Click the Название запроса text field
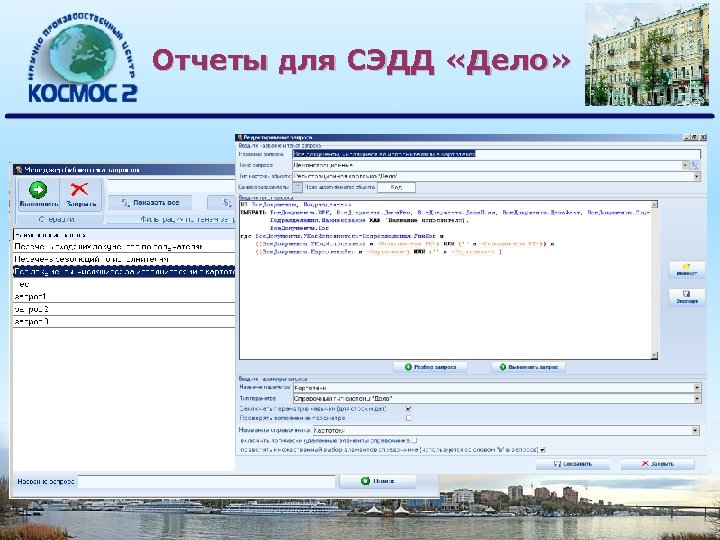Viewport: 720px width, 540px height. [x=497, y=154]
